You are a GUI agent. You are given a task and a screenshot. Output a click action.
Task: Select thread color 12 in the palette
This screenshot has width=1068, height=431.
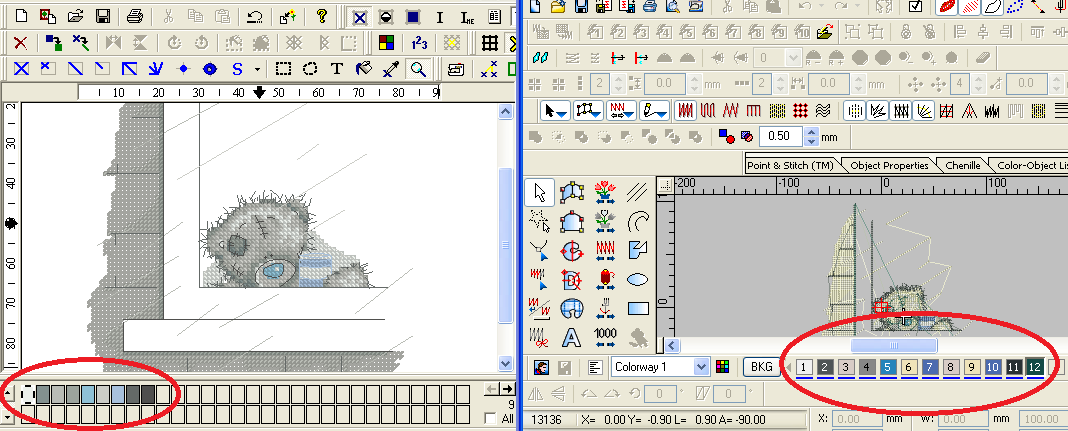pyautogui.click(x=1034, y=368)
